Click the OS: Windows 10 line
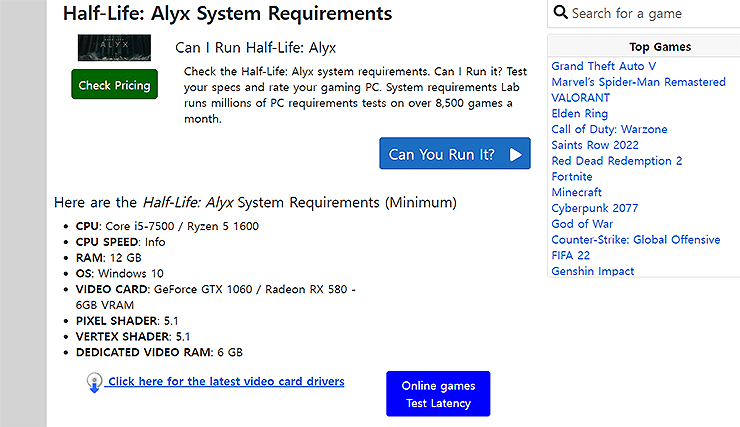 (119, 274)
